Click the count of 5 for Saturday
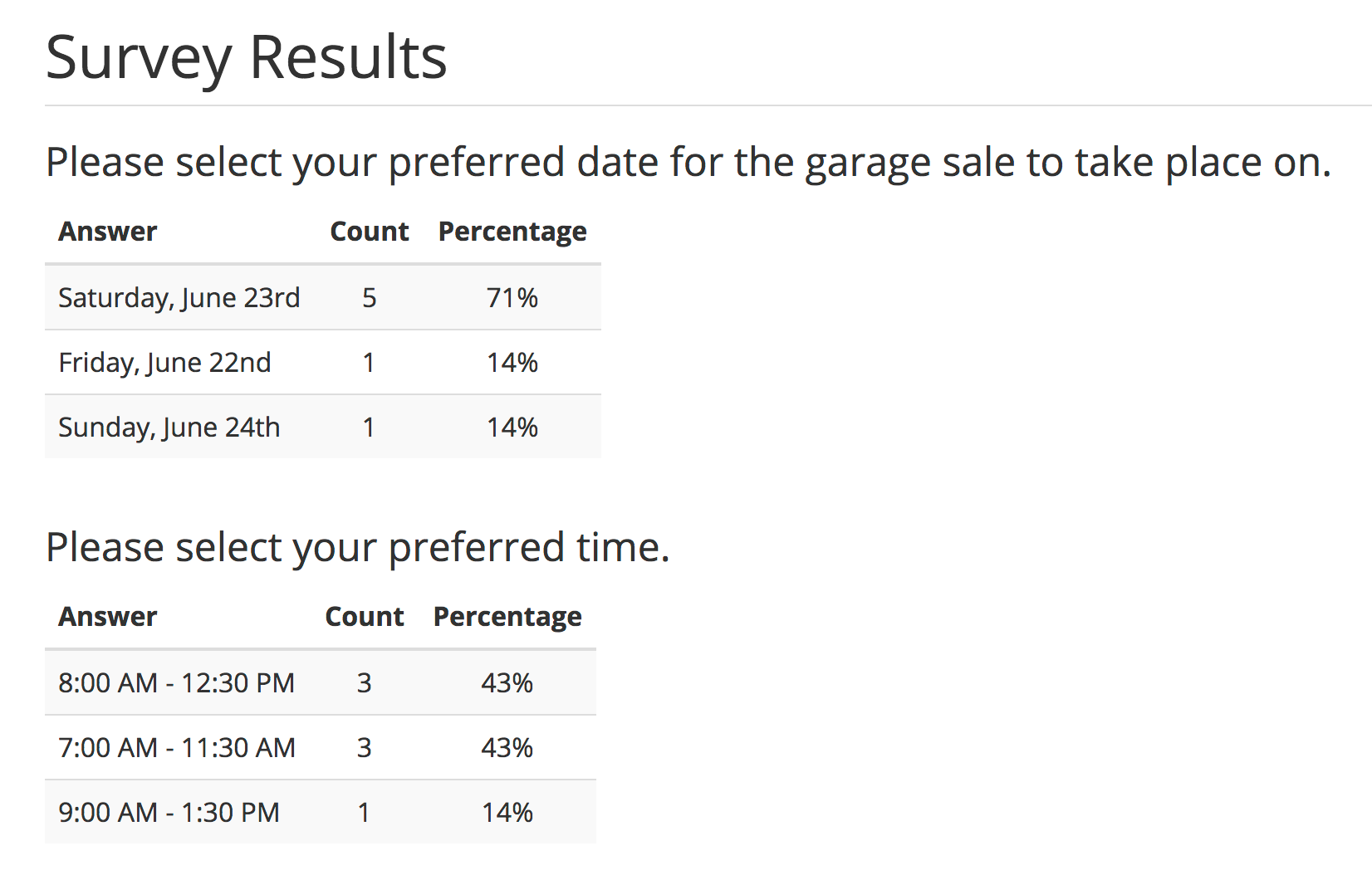 [x=369, y=298]
